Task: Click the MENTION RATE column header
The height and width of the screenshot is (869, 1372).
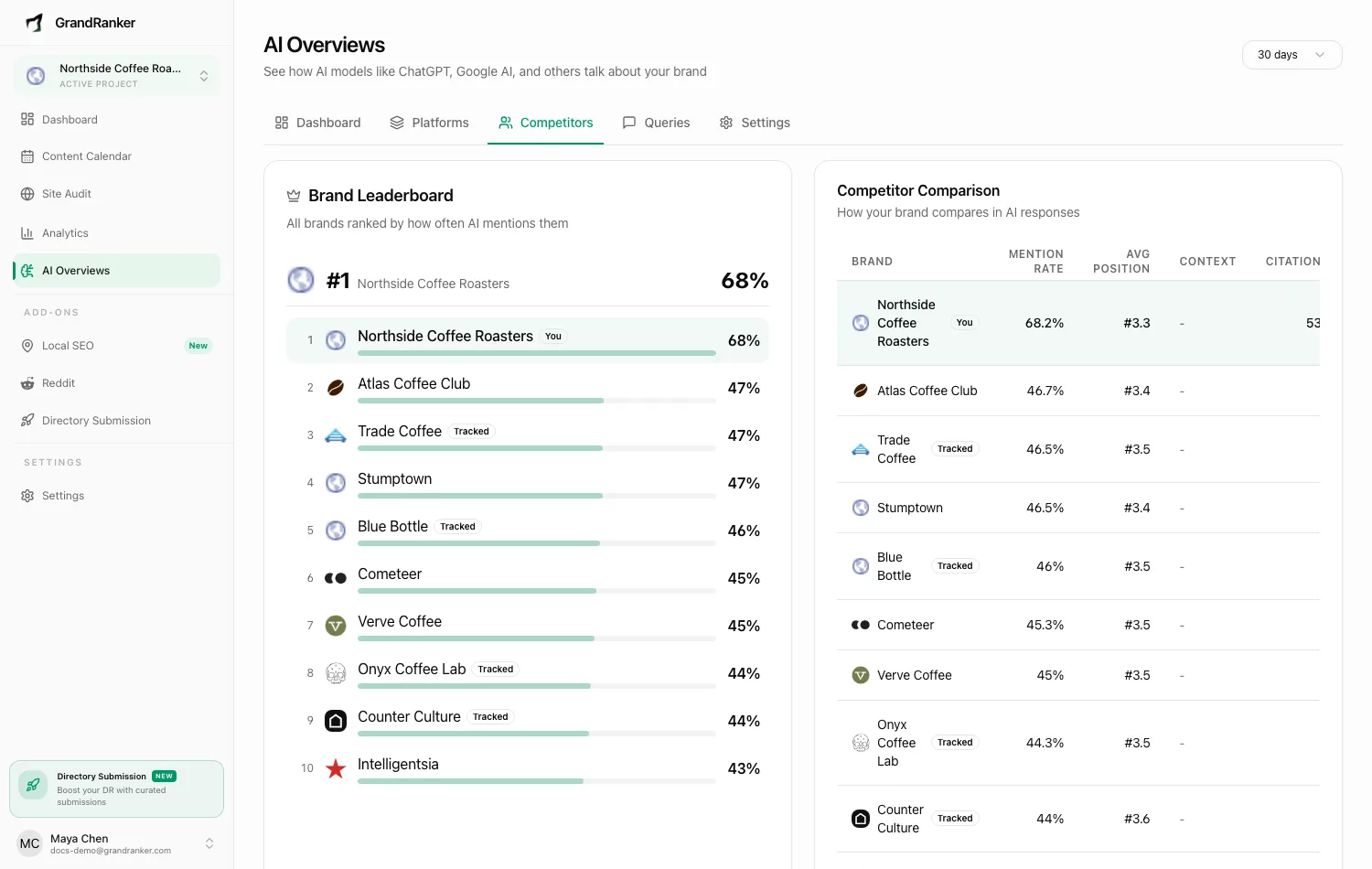Action: point(1035,262)
